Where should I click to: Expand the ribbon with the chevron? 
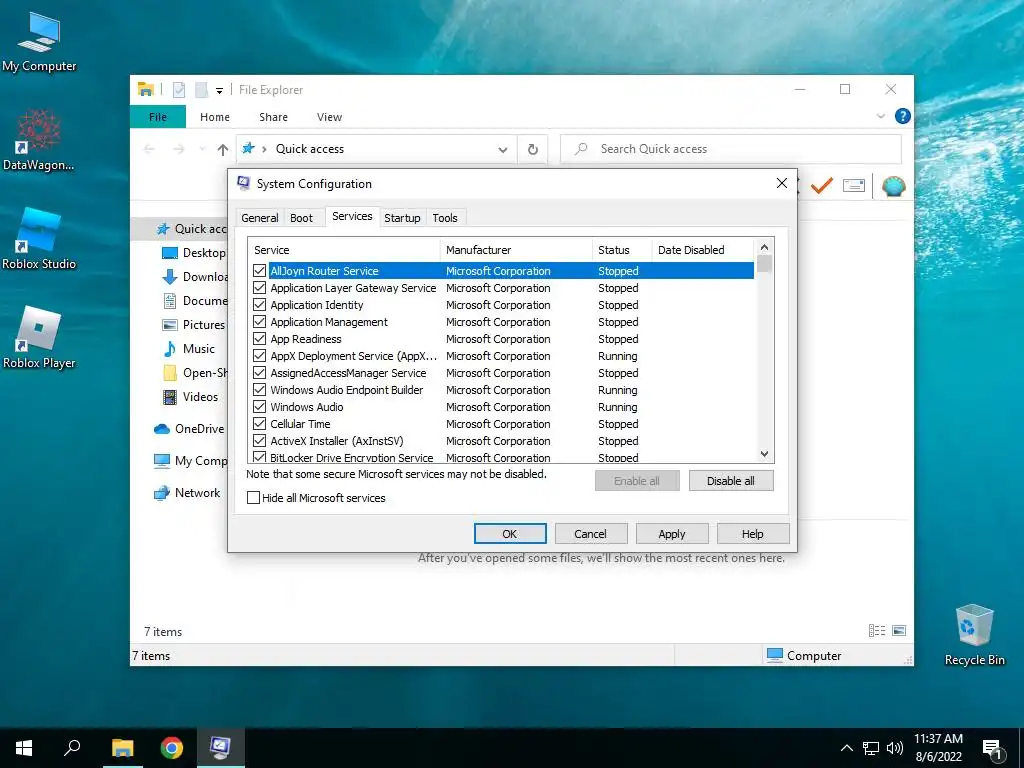(x=881, y=116)
